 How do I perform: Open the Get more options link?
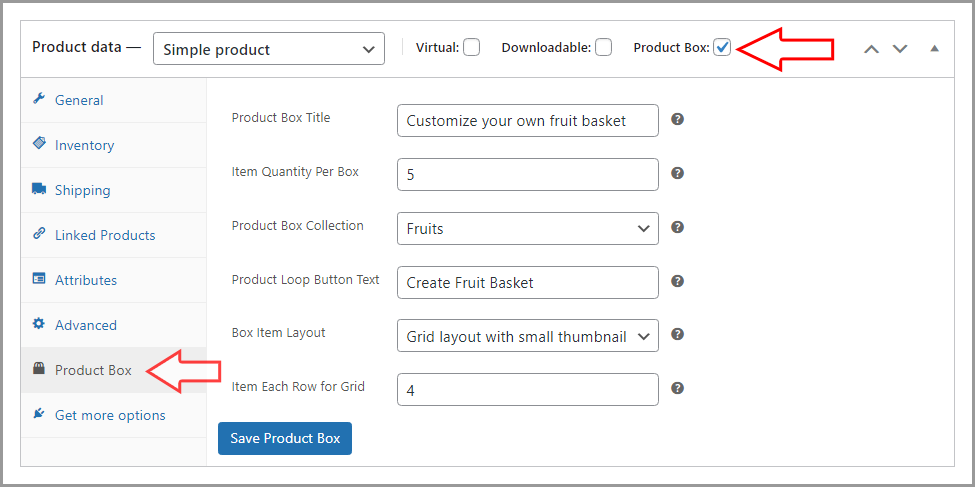(110, 415)
